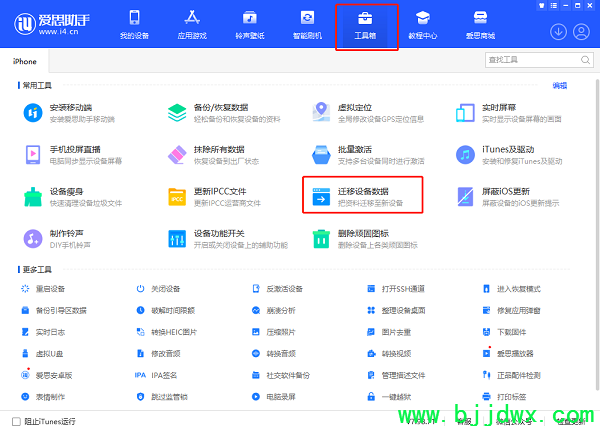Open the 抹除所有数据 tool
Image resolution: width=600 pixels, height=432 pixels.
(213, 155)
